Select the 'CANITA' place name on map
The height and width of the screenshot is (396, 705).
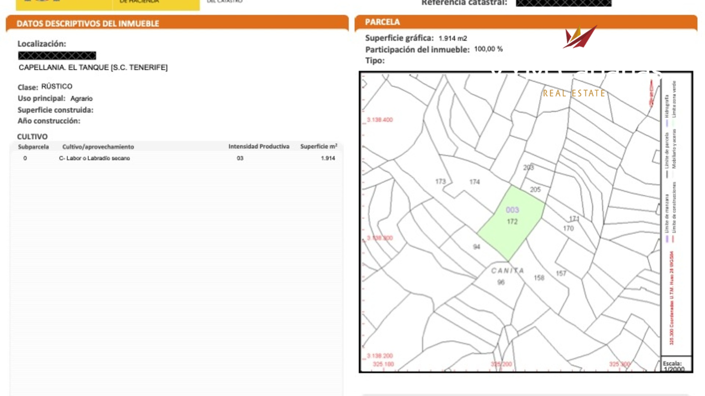click(x=508, y=271)
